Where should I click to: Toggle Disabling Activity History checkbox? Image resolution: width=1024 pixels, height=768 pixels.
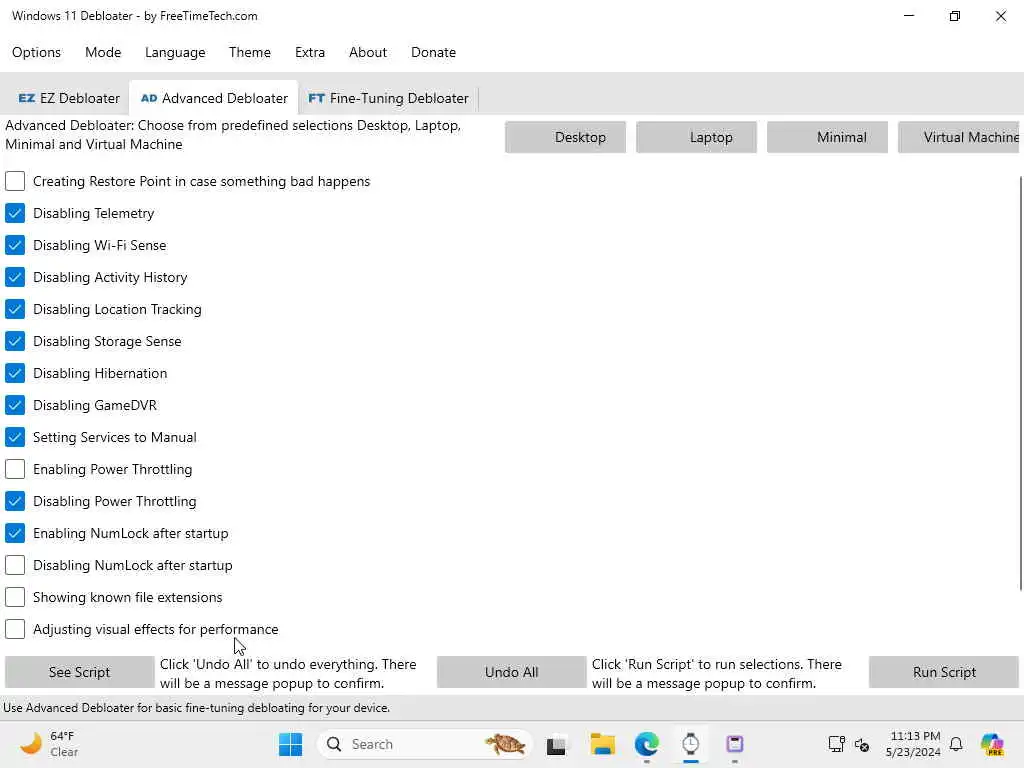[x=15, y=277]
